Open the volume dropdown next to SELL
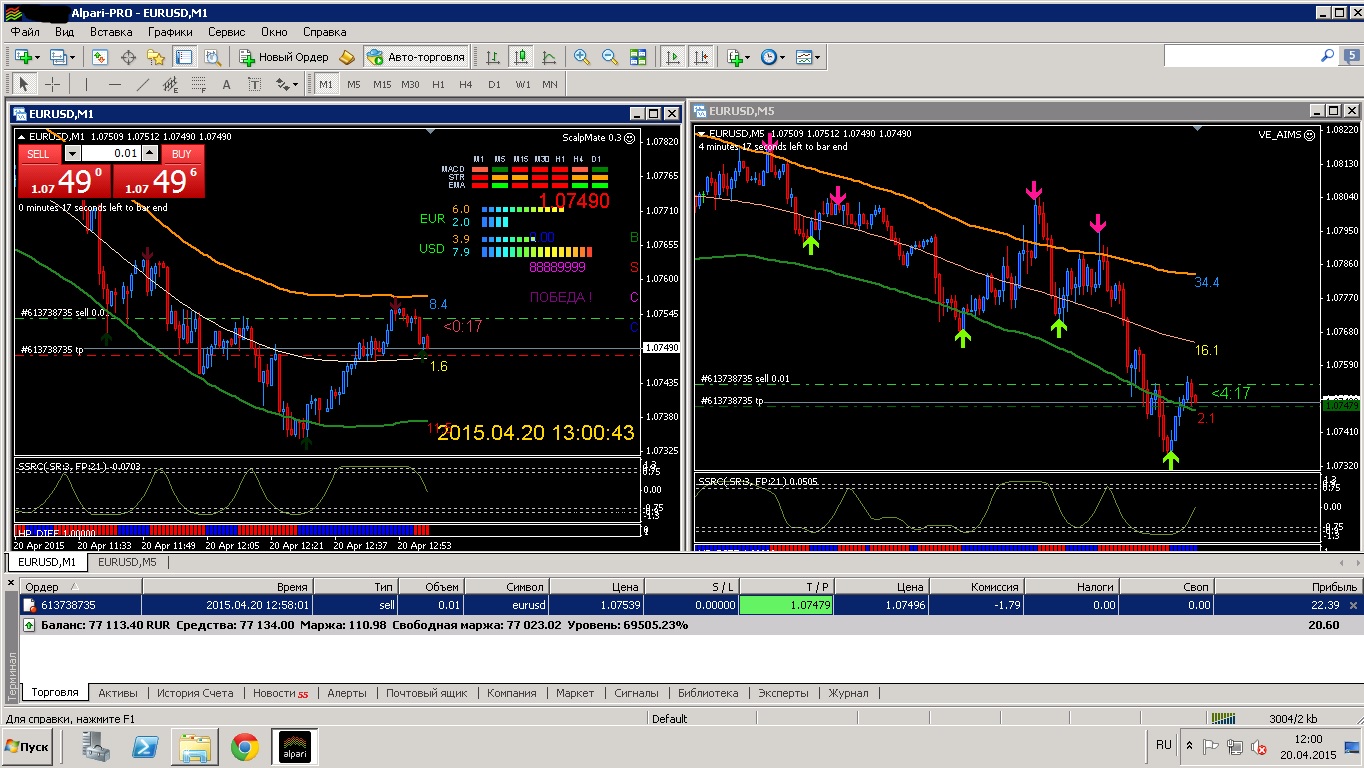1364x768 pixels. (72, 153)
